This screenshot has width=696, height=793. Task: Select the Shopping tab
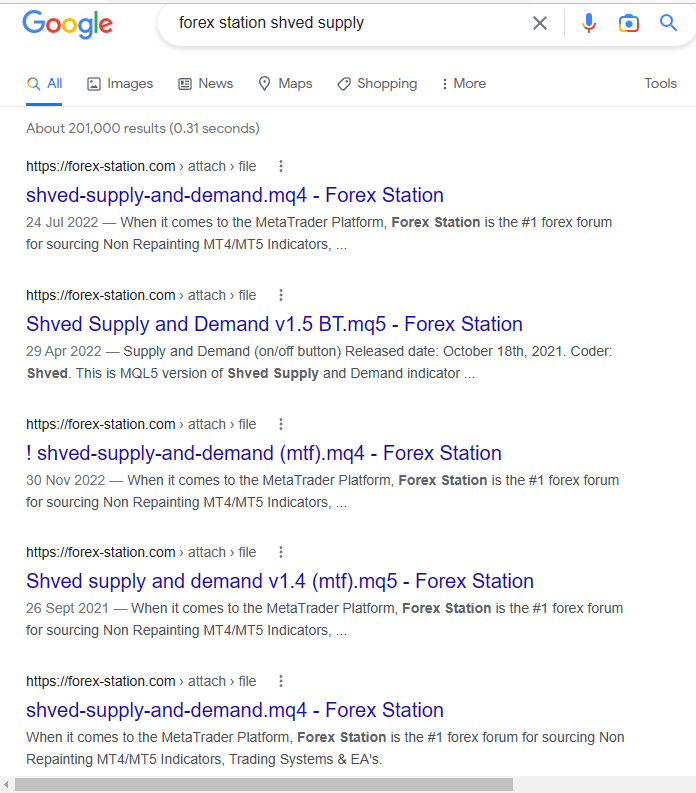(x=377, y=84)
